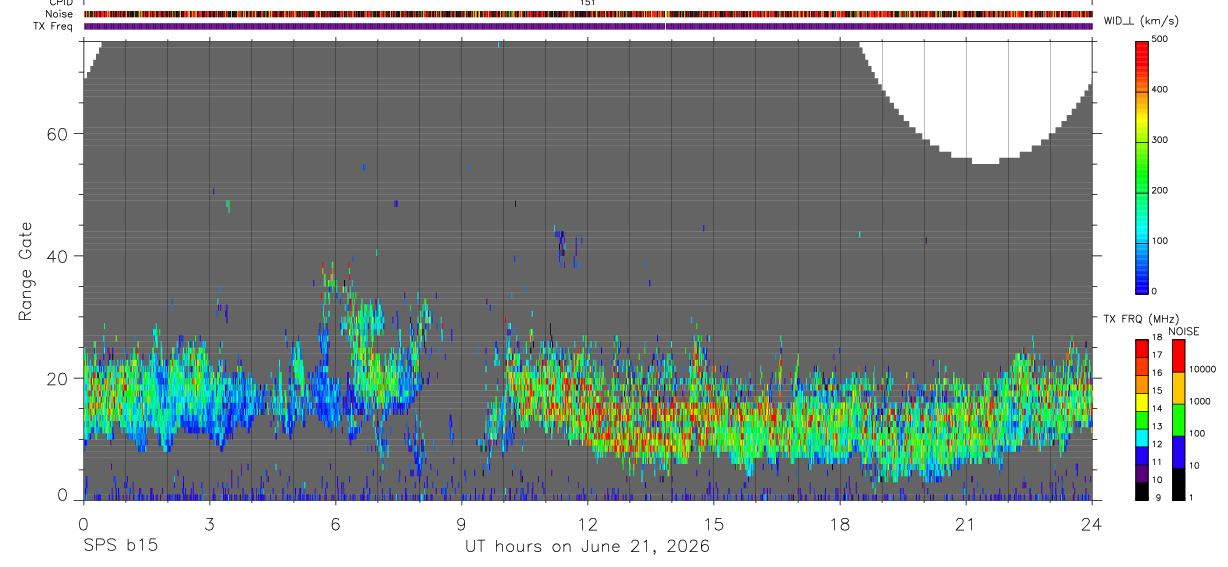
Task: Click the WID (km/s) colorbar title
Action: click(1140, 21)
